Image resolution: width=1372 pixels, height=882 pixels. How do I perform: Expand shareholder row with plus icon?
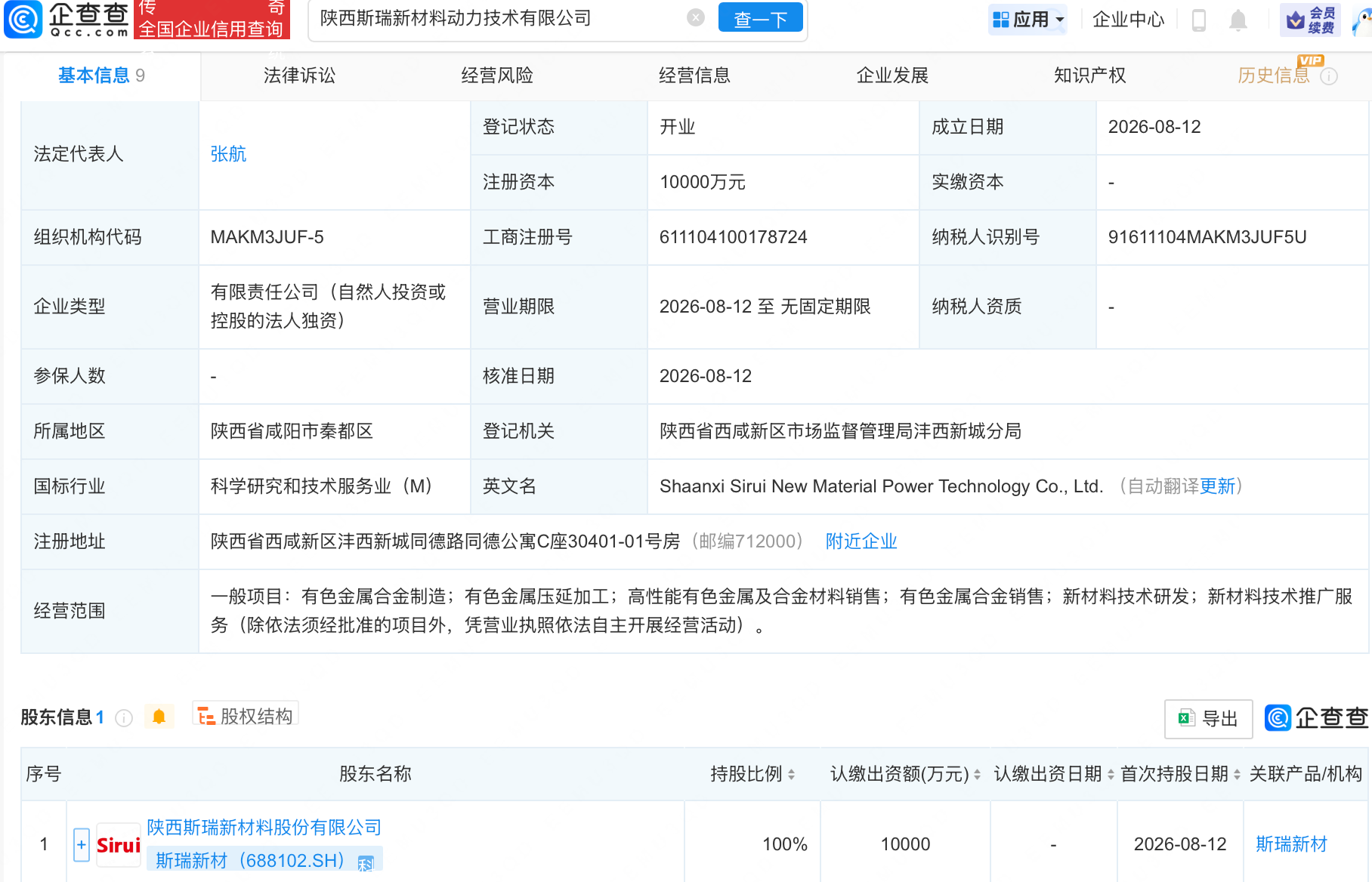82,844
